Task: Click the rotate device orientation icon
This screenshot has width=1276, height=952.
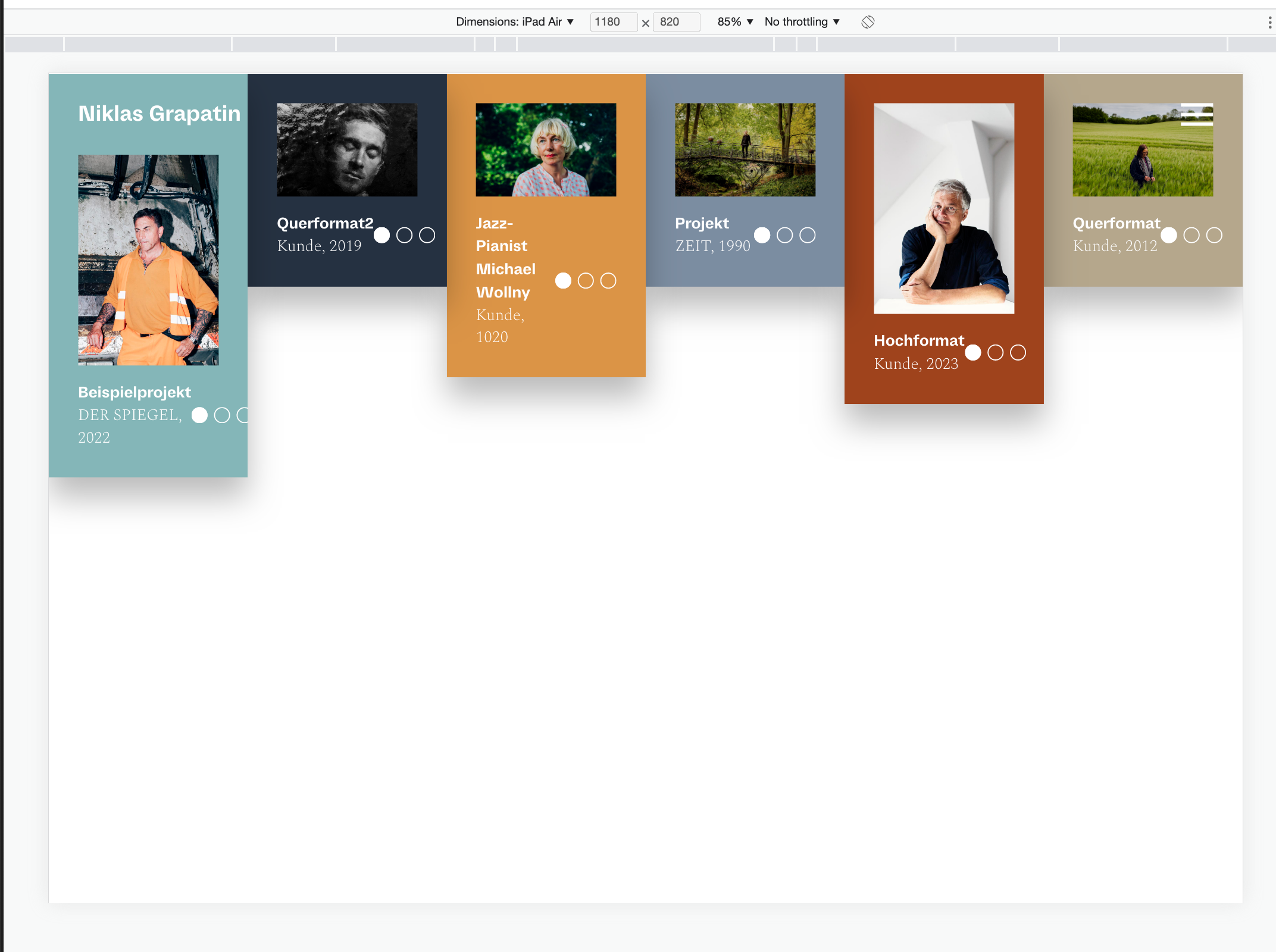Action: [x=868, y=22]
